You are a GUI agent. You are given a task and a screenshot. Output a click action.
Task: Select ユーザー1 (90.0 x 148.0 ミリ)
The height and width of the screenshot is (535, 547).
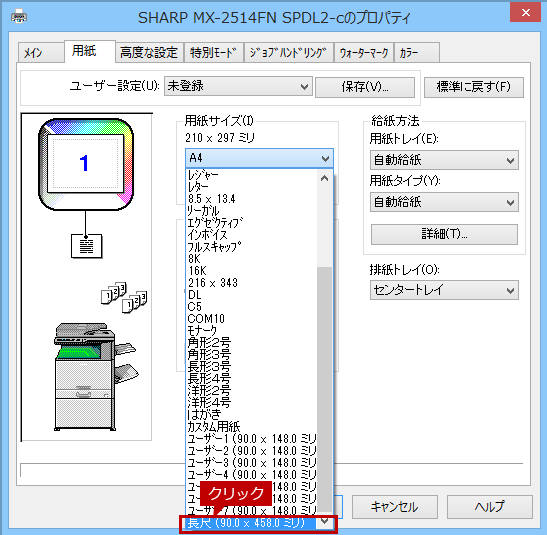click(x=251, y=438)
